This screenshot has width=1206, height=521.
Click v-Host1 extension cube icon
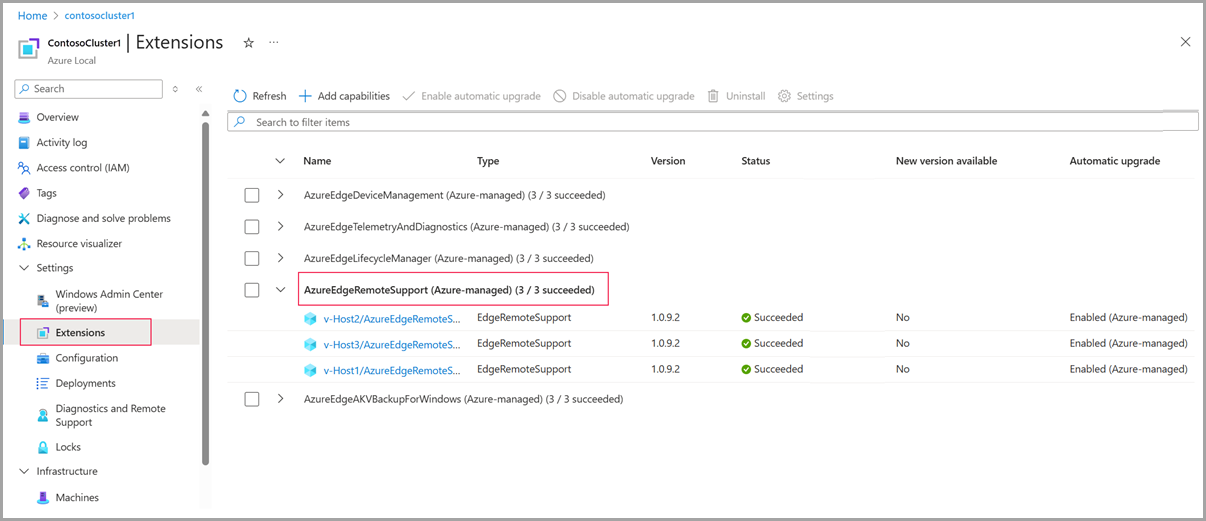(x=310, y=370)
